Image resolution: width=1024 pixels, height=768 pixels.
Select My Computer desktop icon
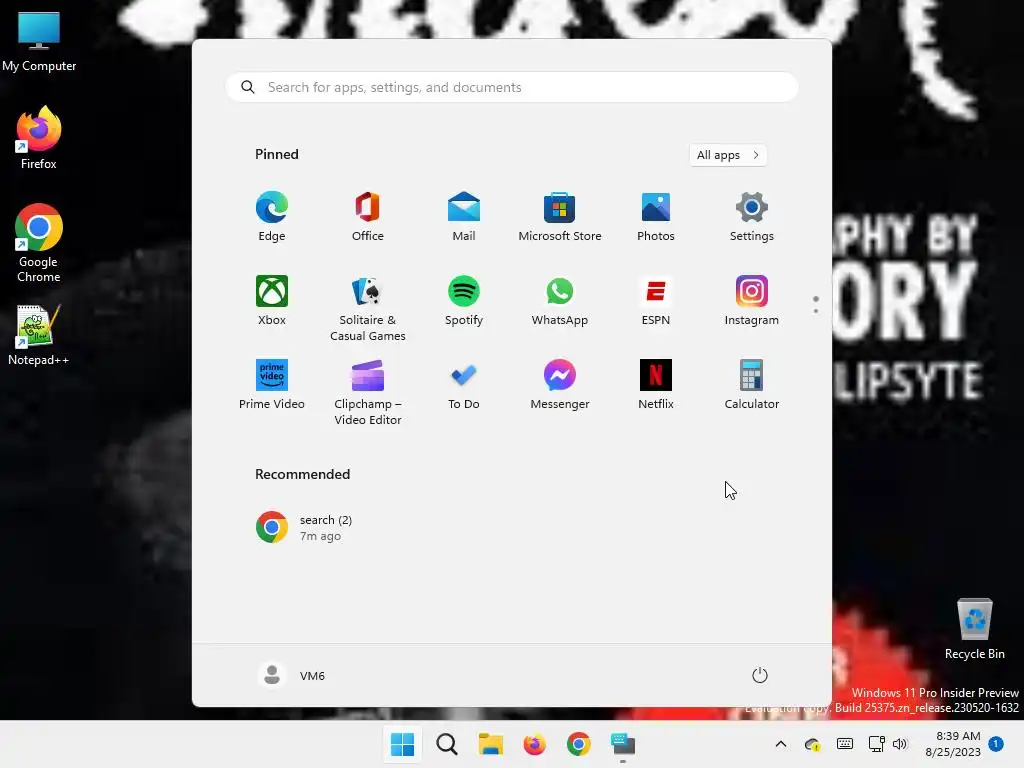pyautogui.click(x=39, y=41)
